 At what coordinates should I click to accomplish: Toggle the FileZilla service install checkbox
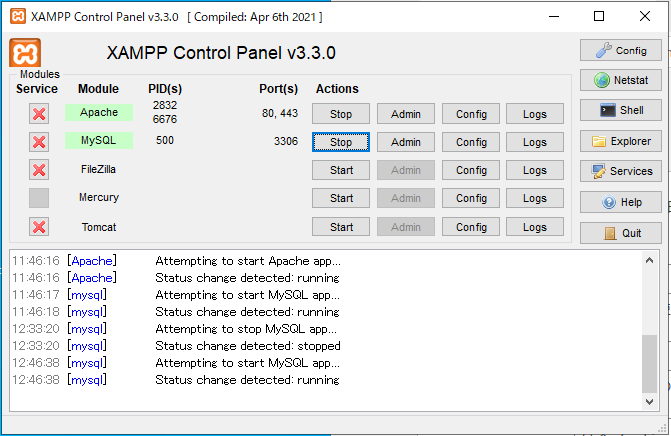39,170
